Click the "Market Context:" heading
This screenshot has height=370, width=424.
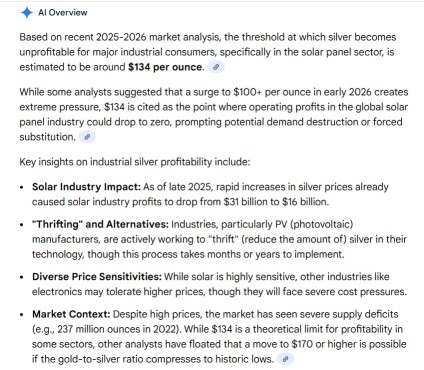71,314
